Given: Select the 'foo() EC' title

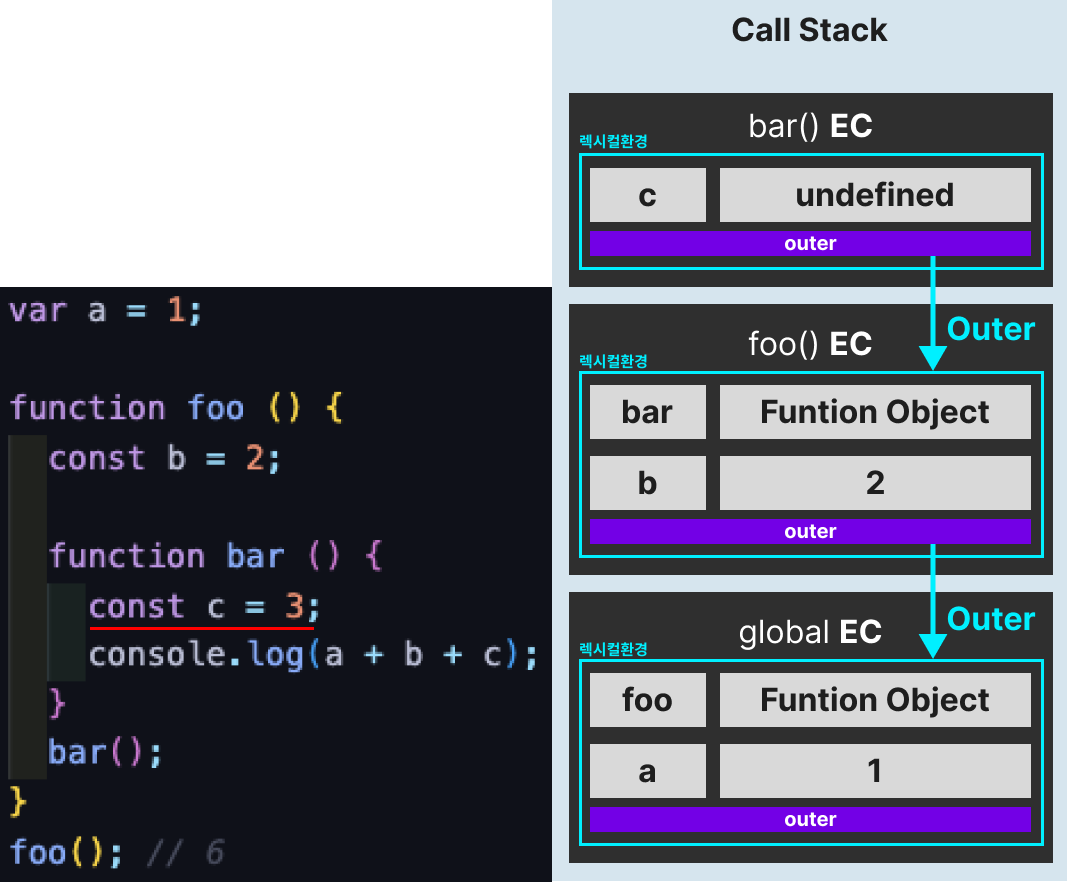Looking at the screenshot, I should pos(810,344).
